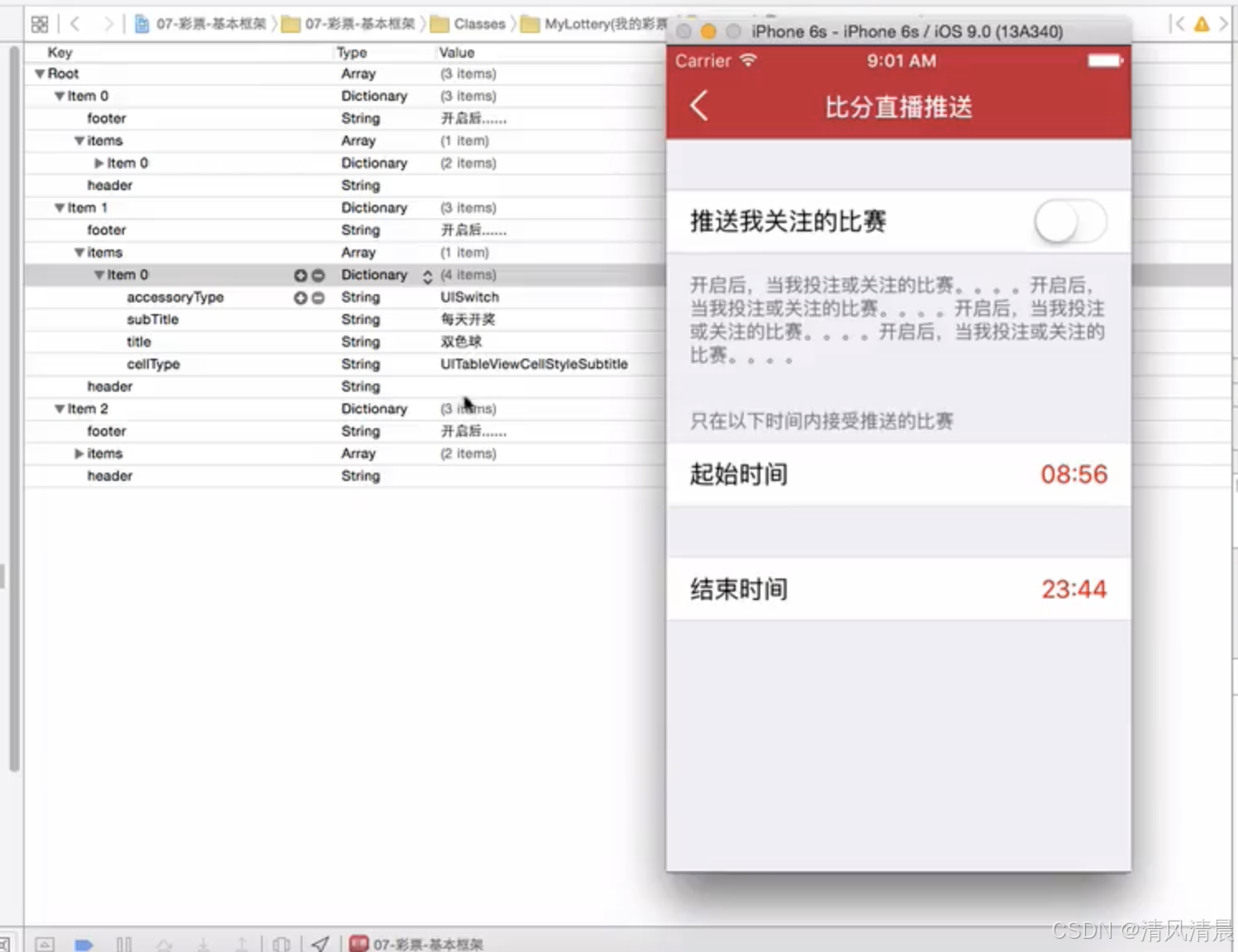
Task: Click the project file icon in breadcrumb
Action: tap(142, 24)
